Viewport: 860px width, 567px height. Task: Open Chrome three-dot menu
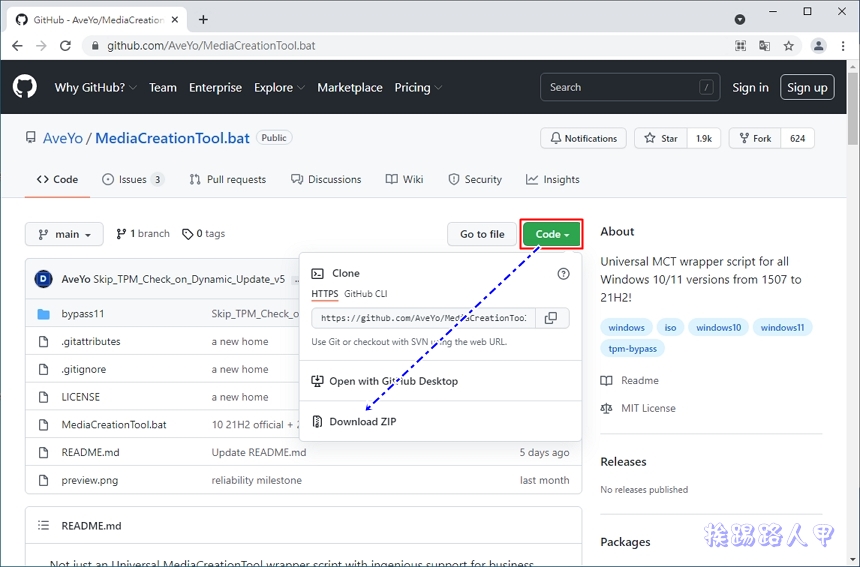(843, 46)
